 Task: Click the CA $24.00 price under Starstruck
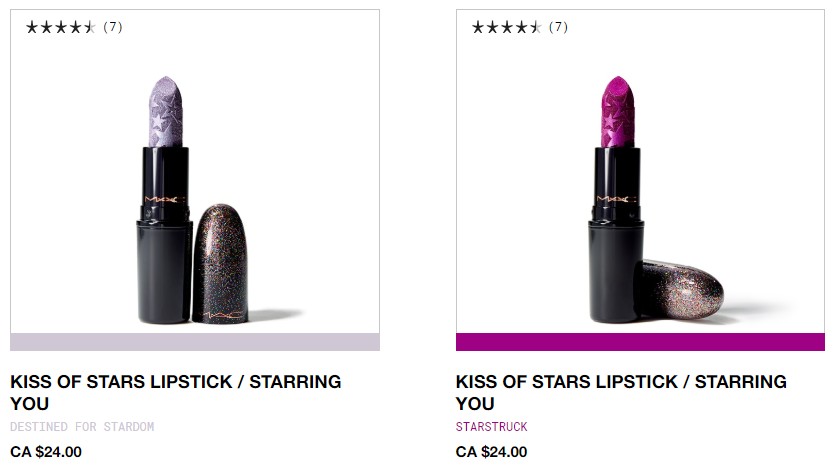click(491, 452)
